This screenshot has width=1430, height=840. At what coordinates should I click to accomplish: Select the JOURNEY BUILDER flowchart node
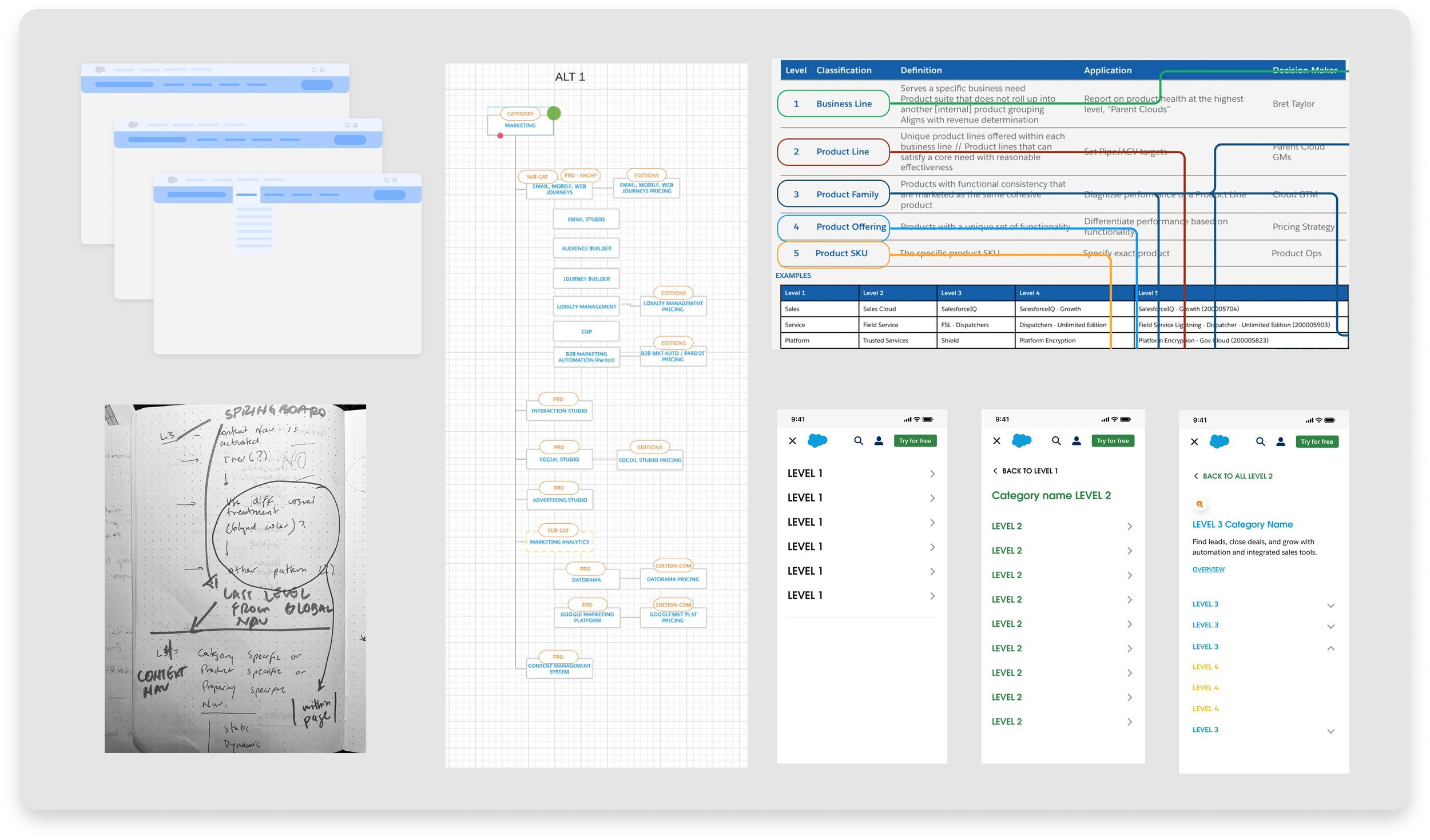[586, 279]
